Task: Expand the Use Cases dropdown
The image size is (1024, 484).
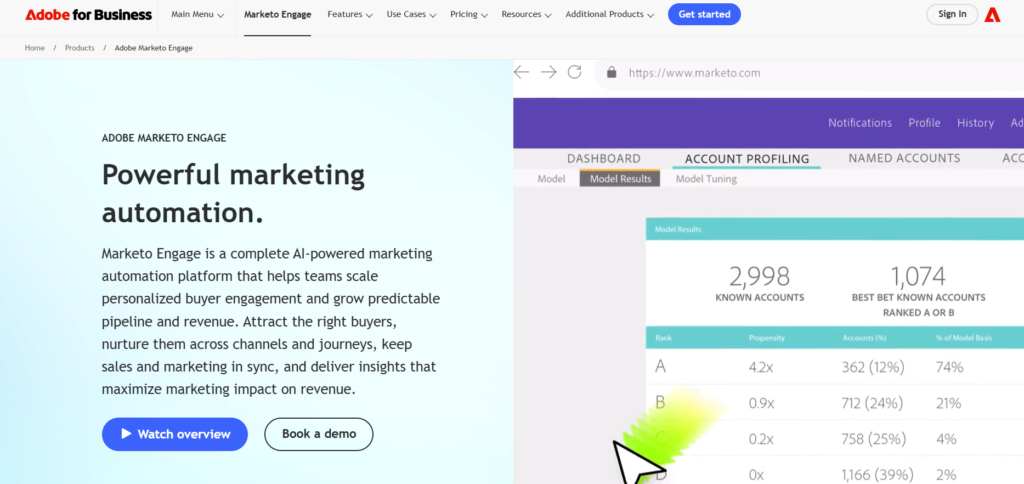Action: coord(412,15)
